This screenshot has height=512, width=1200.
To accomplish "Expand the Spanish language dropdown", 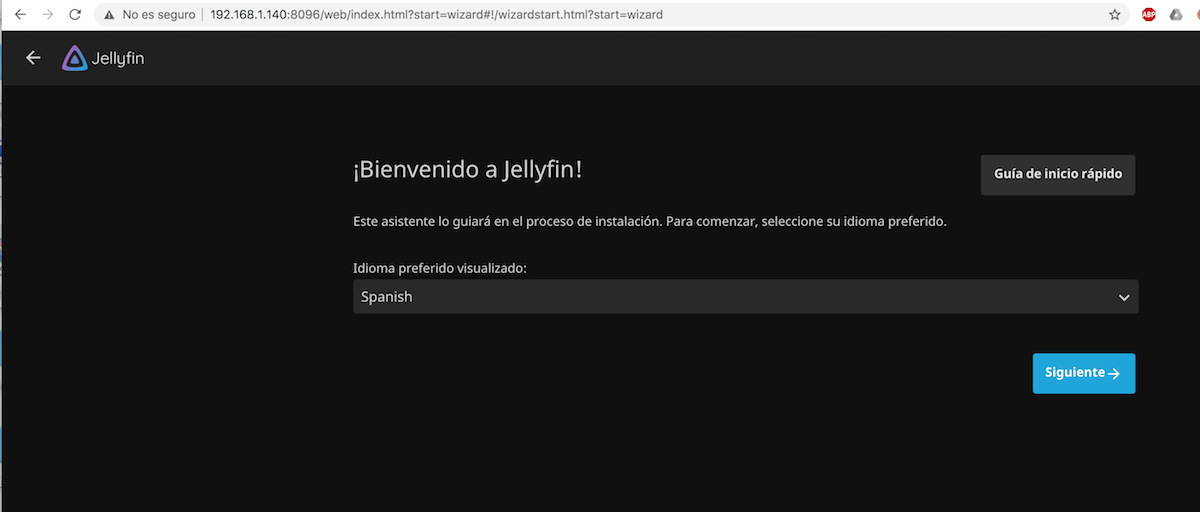I will [x=745, y=297].
